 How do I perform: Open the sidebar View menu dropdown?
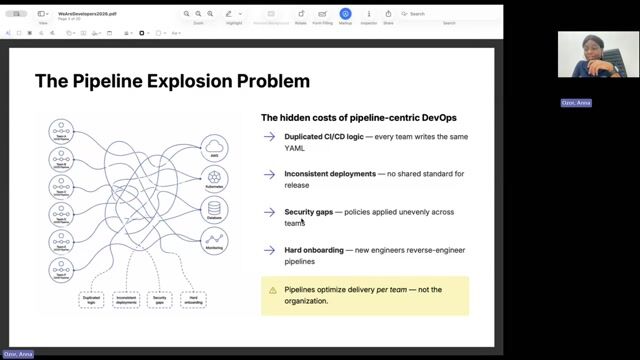point(43,14)
